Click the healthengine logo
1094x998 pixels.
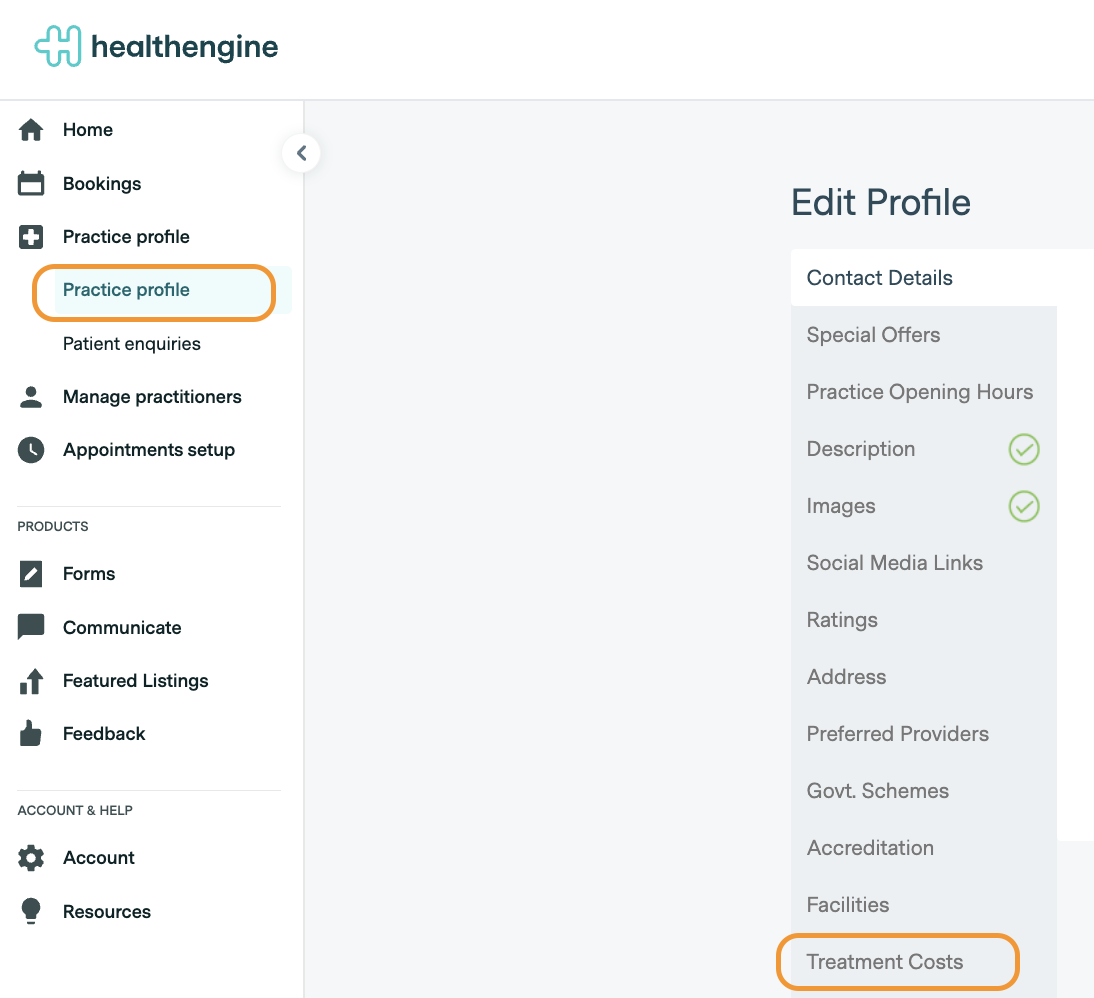click(x=156, y=47)
